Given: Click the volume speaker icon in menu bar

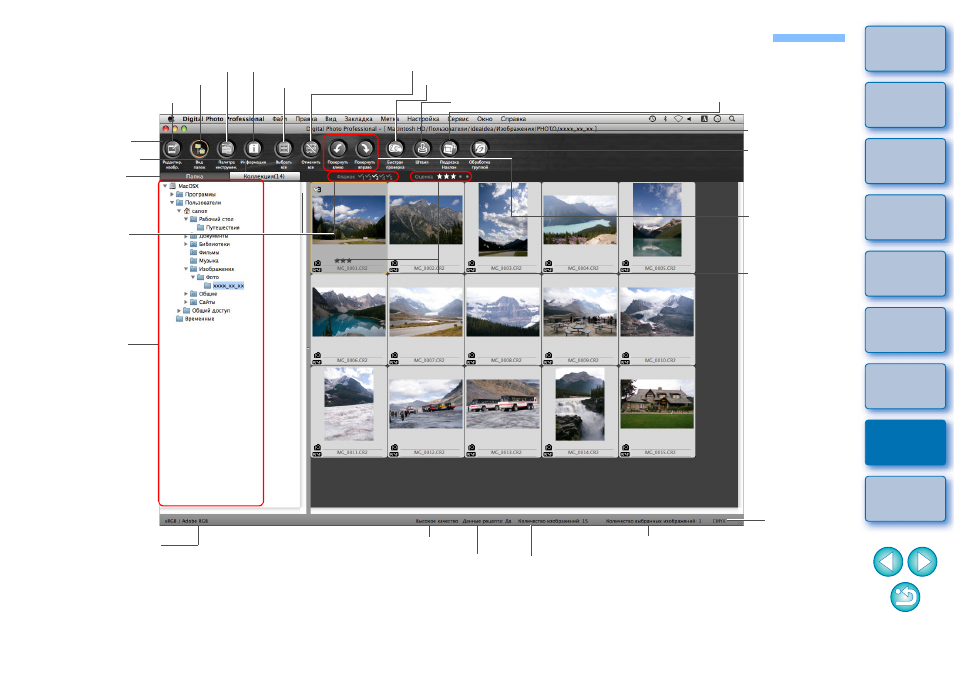Looking at the screenshot, I should coord(689,119).
